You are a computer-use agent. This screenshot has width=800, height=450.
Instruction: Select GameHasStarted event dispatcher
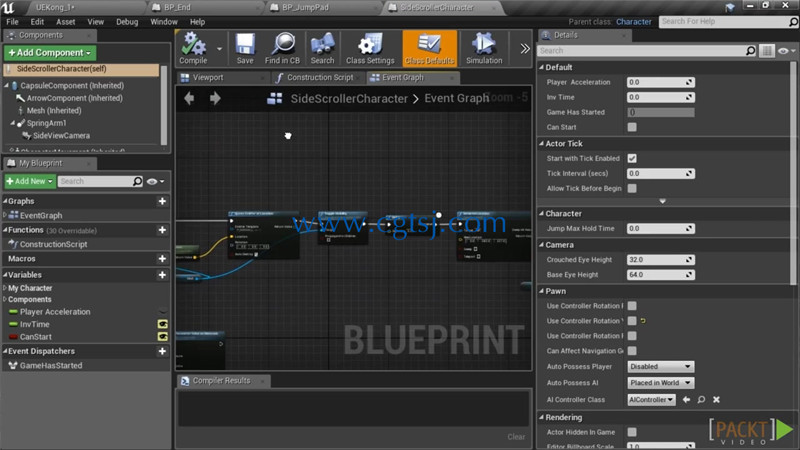click(x=51, y=365)
